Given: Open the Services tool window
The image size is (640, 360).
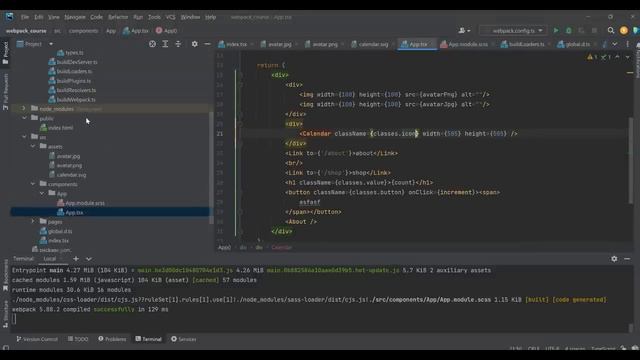Looking at the screenshot, I should point(184,339).
